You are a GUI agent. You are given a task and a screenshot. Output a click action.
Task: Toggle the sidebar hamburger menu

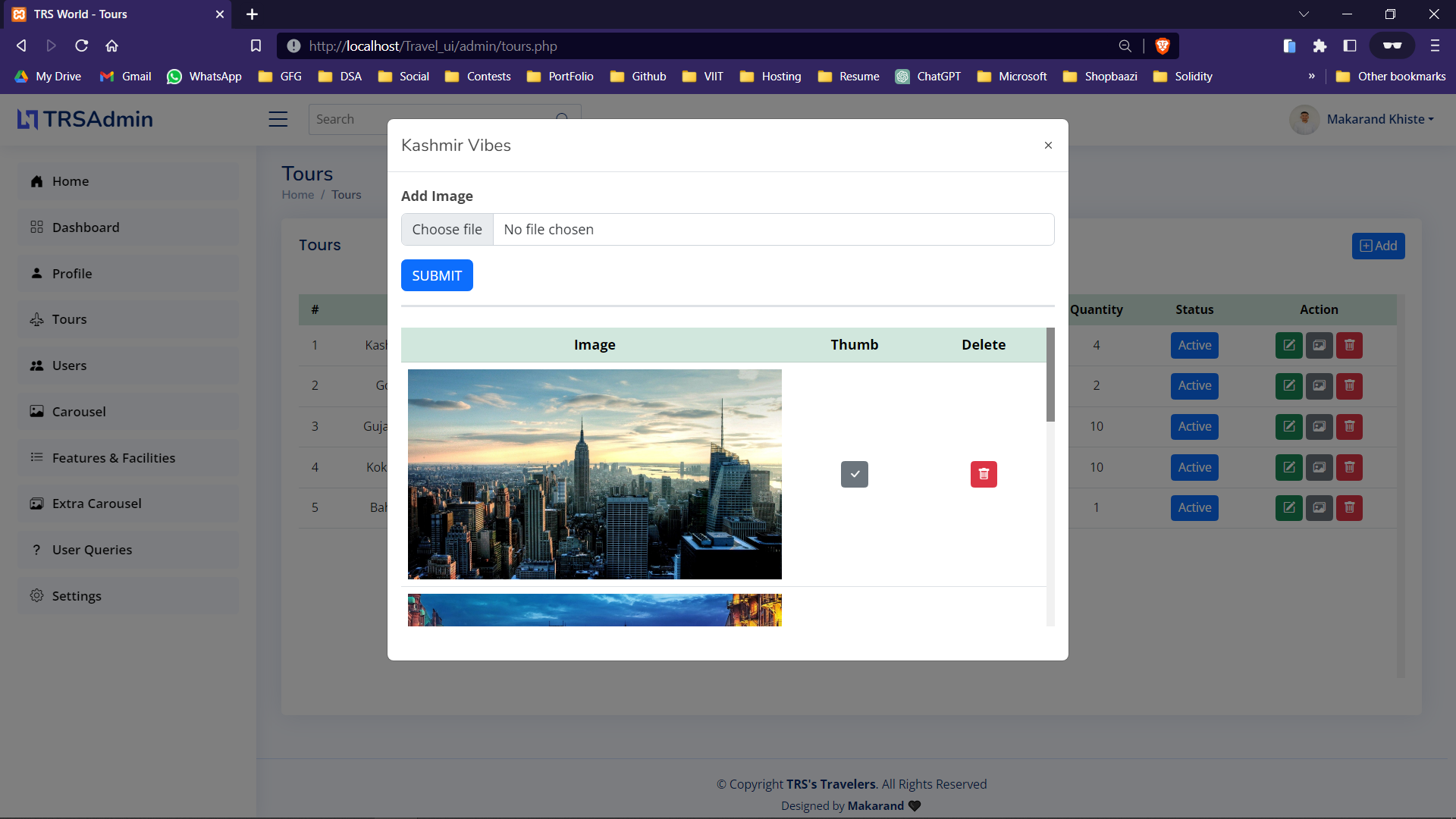pos(278,119)
